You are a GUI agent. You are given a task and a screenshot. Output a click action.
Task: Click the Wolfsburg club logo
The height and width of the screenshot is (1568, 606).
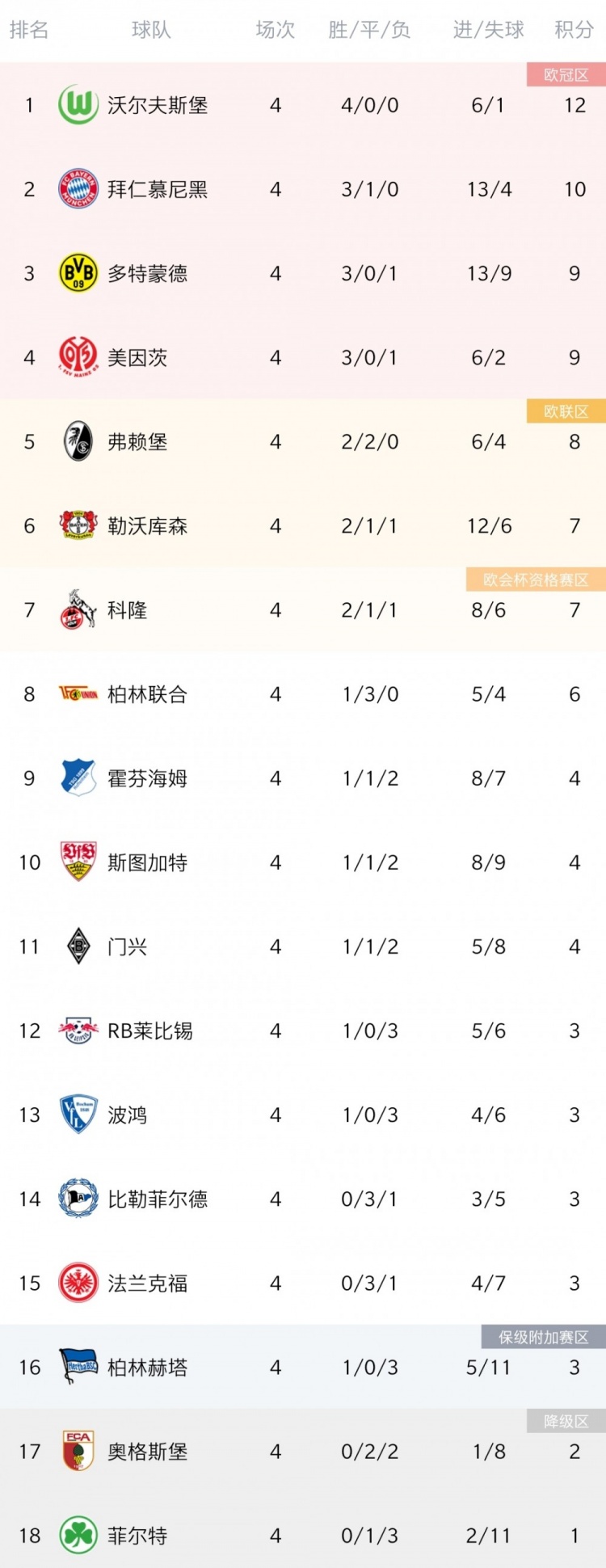[78, 105]
